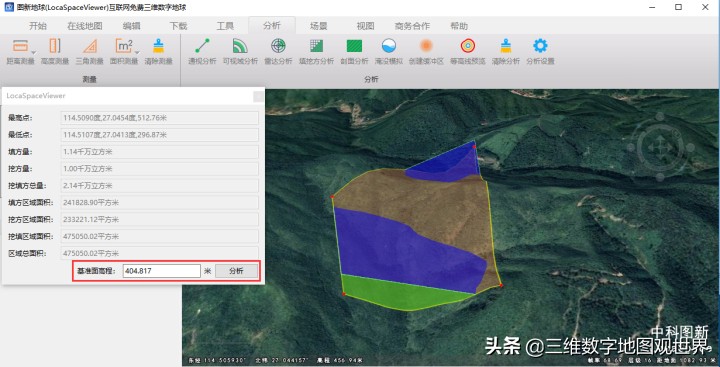This screenshot has height=367, width=720.
Task: Select the 三角测量 triangle measure tool
Action: tap(90, 51)
